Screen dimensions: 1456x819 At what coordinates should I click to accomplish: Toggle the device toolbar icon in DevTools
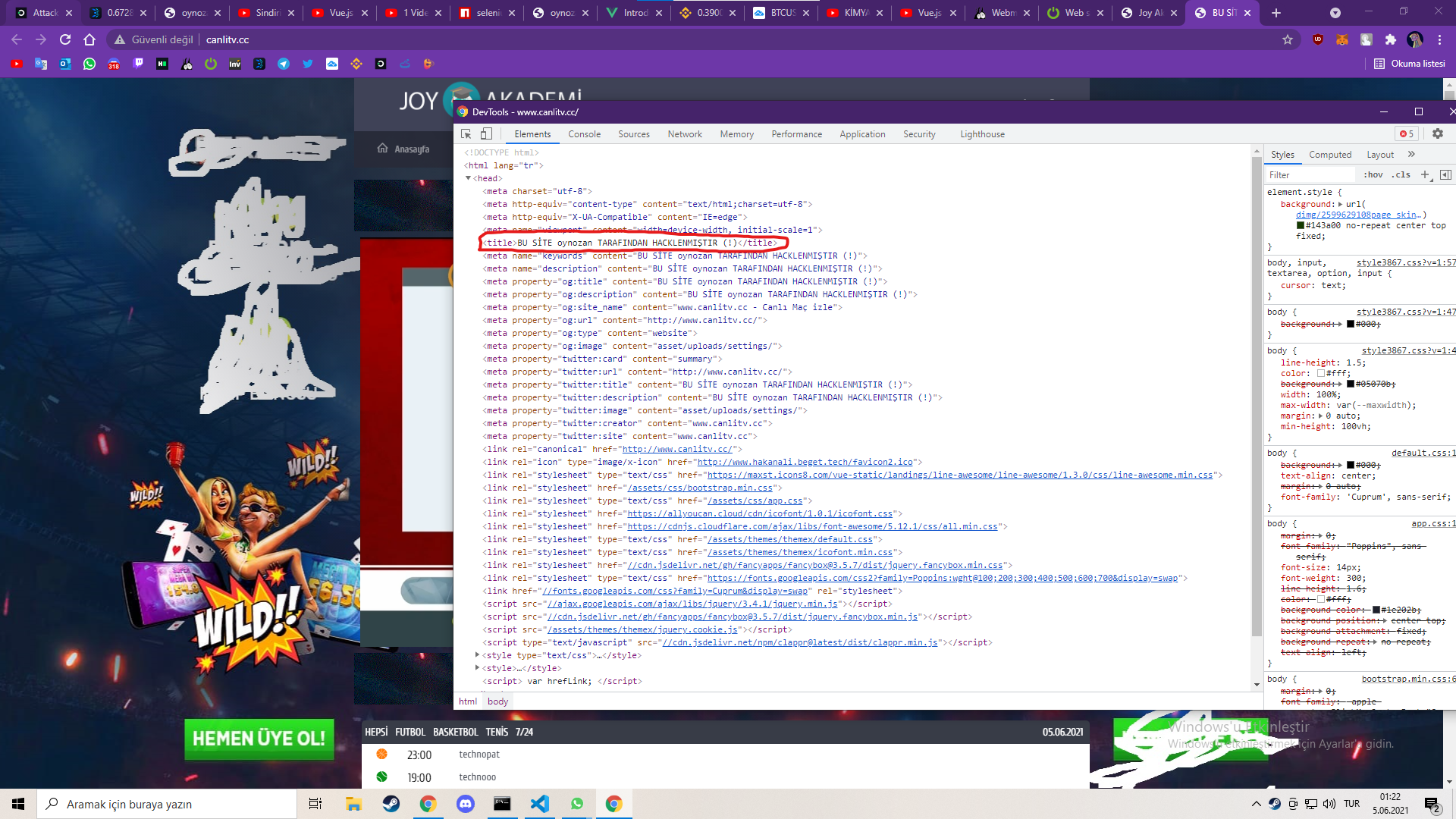point(486,134)
